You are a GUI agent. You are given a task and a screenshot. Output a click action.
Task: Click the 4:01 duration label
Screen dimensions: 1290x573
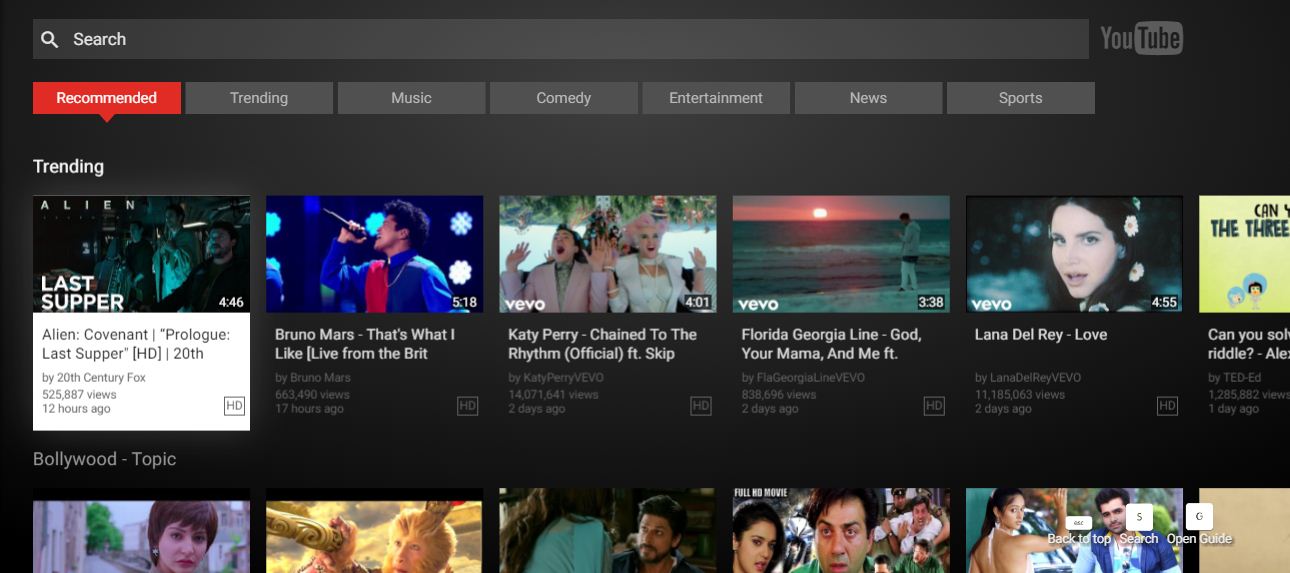[x=697, y=302]
